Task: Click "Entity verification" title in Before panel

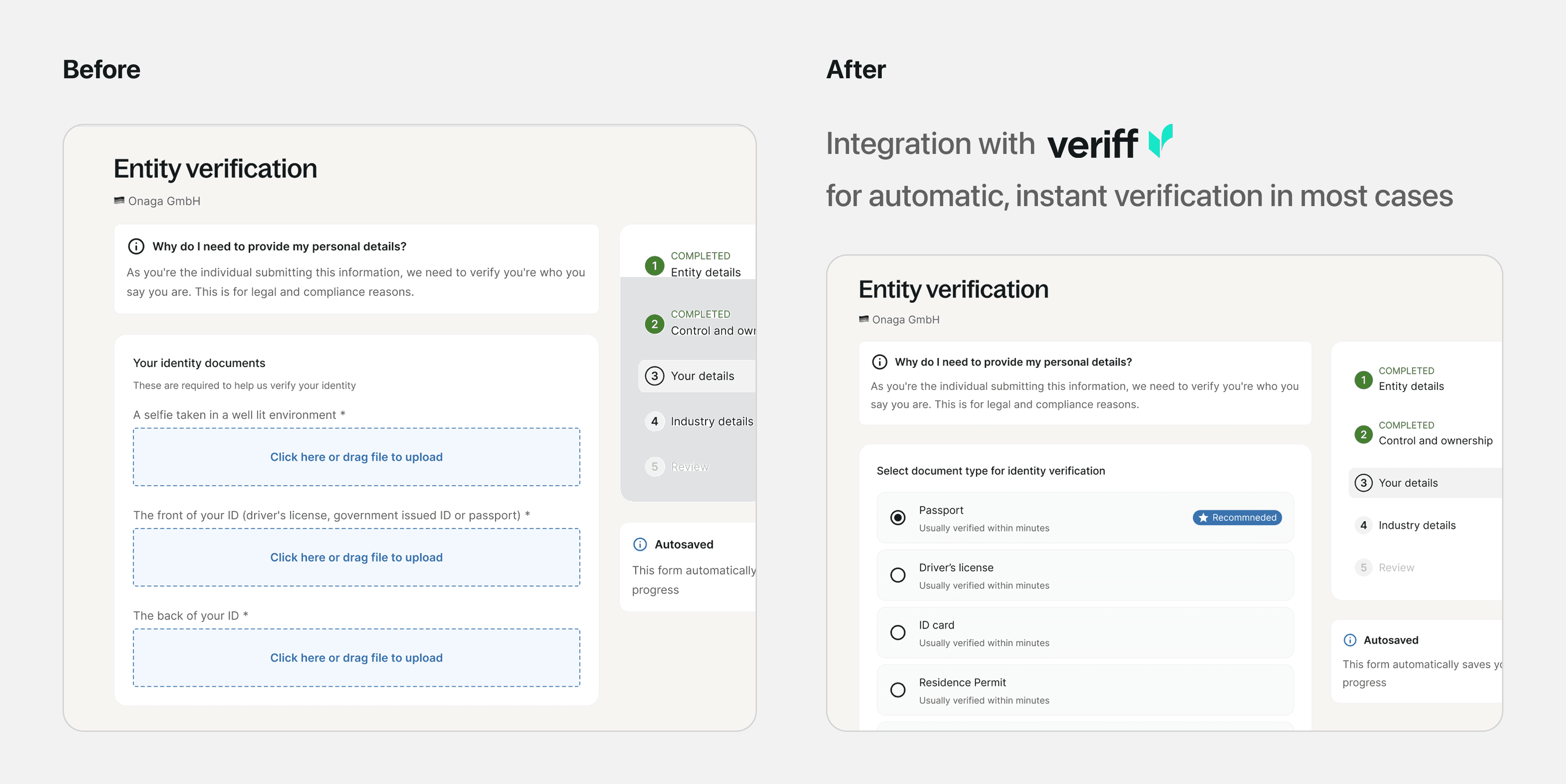Action: click(215, 169)
